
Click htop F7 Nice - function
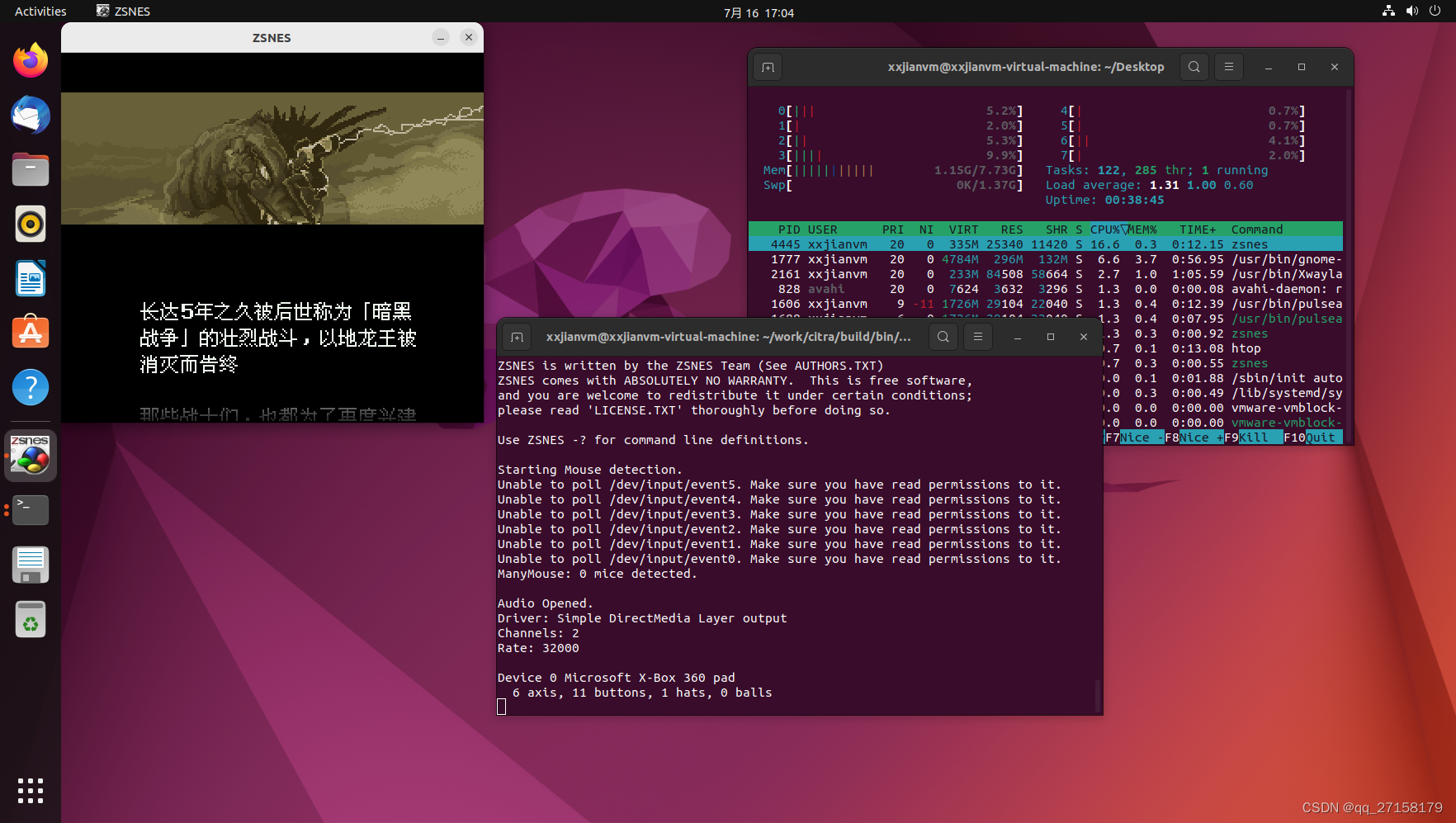click(1134, 438)
